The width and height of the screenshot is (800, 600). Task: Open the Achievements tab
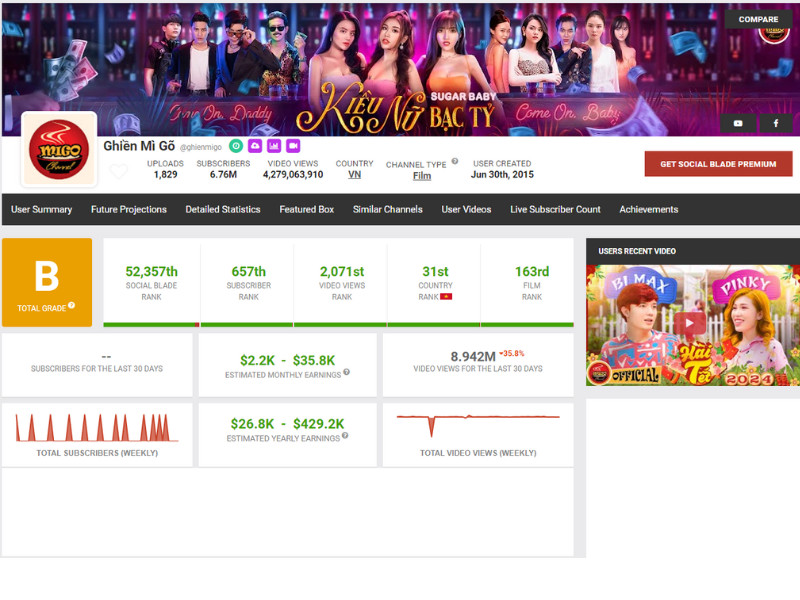tap(648, 209)
